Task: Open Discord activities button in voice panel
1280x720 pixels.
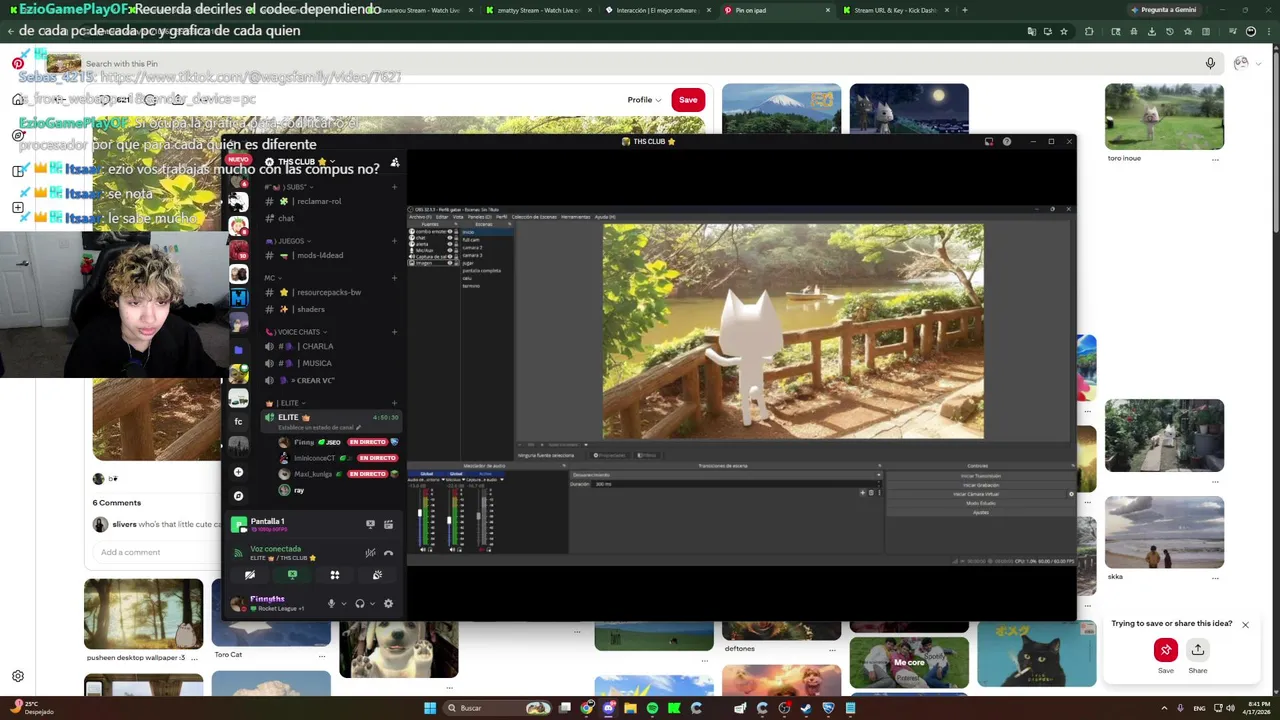Action: click(335, 575)
